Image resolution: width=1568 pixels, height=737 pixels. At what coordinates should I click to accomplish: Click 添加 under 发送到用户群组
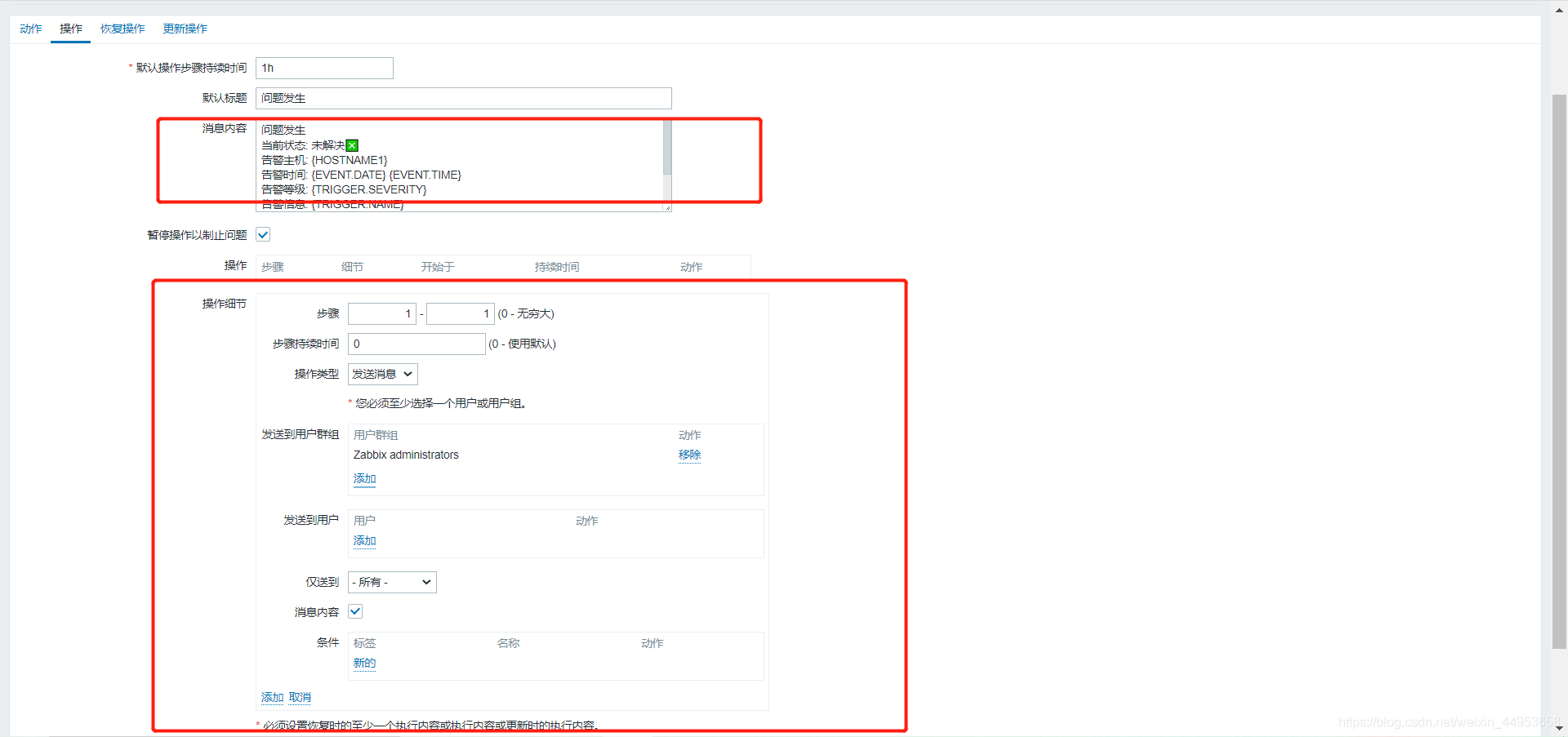364,478
